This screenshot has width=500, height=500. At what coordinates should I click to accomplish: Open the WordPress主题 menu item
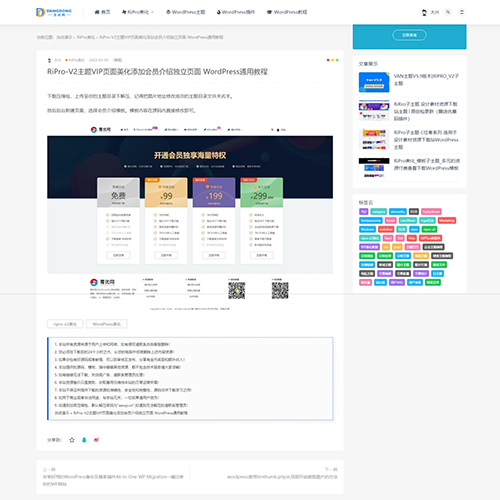[x=185, y=12]
